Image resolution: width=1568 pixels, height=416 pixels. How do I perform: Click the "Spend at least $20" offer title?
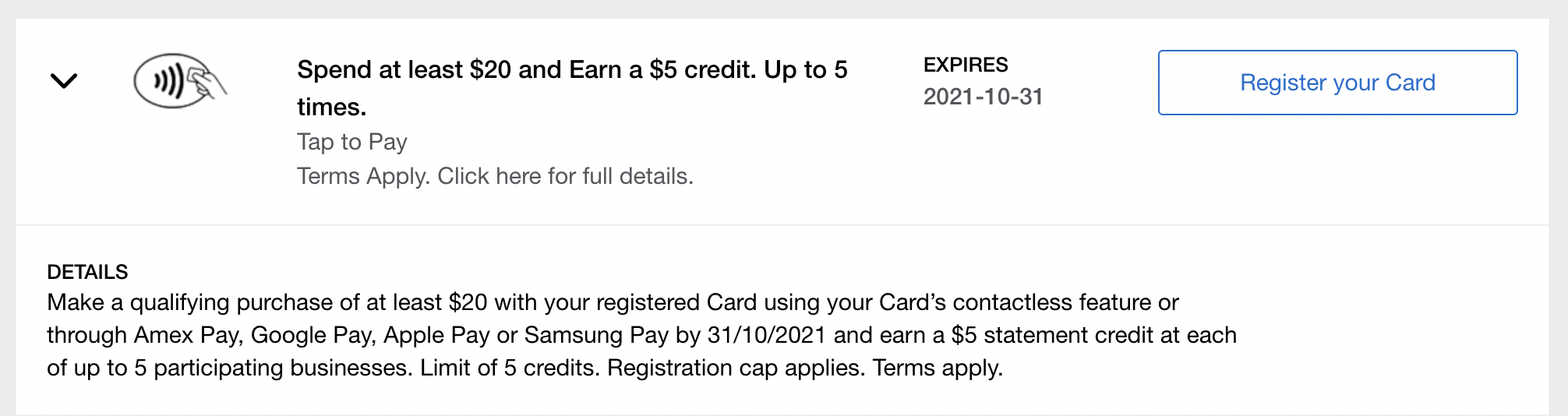pyautogui.click(x=571, y=70)
